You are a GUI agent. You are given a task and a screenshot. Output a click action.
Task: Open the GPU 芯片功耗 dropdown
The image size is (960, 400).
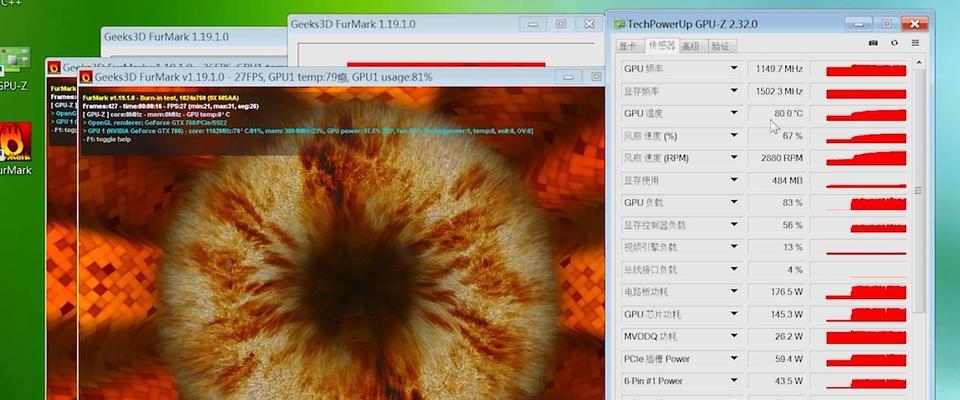(x=734, y=314)
